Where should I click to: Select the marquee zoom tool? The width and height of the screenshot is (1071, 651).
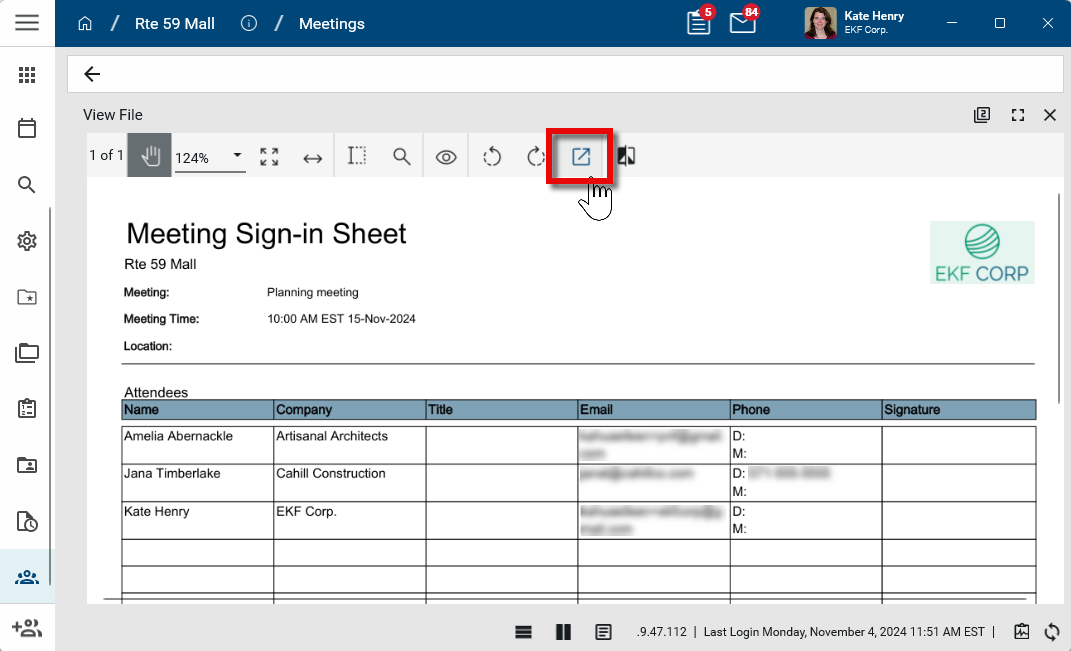(357, 157)
